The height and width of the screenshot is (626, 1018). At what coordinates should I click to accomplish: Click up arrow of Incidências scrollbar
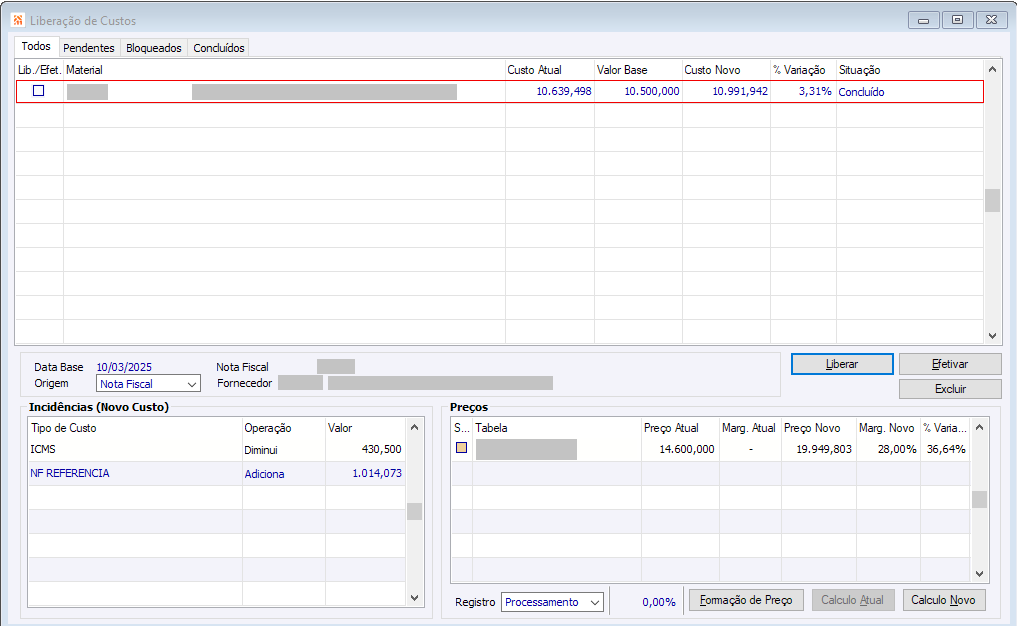(x=414, y=427)
